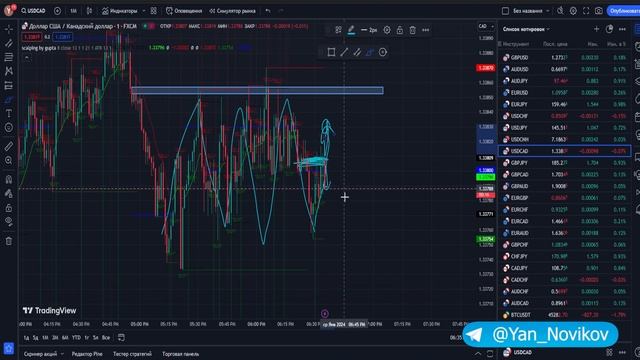The height and width of the screenshot is (360, 640).
Task: Toggle layout selection square
Action: [x=505, y=11]
